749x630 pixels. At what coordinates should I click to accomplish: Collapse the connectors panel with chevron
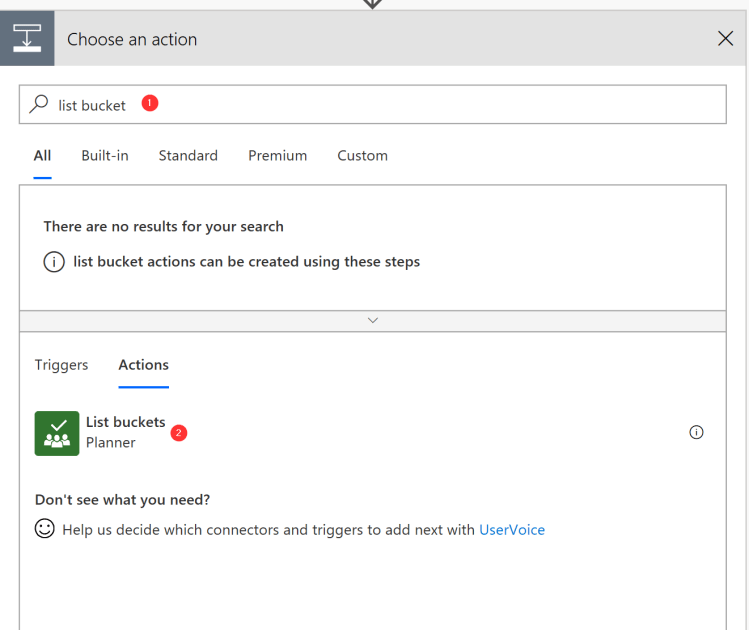pos(373,320)
